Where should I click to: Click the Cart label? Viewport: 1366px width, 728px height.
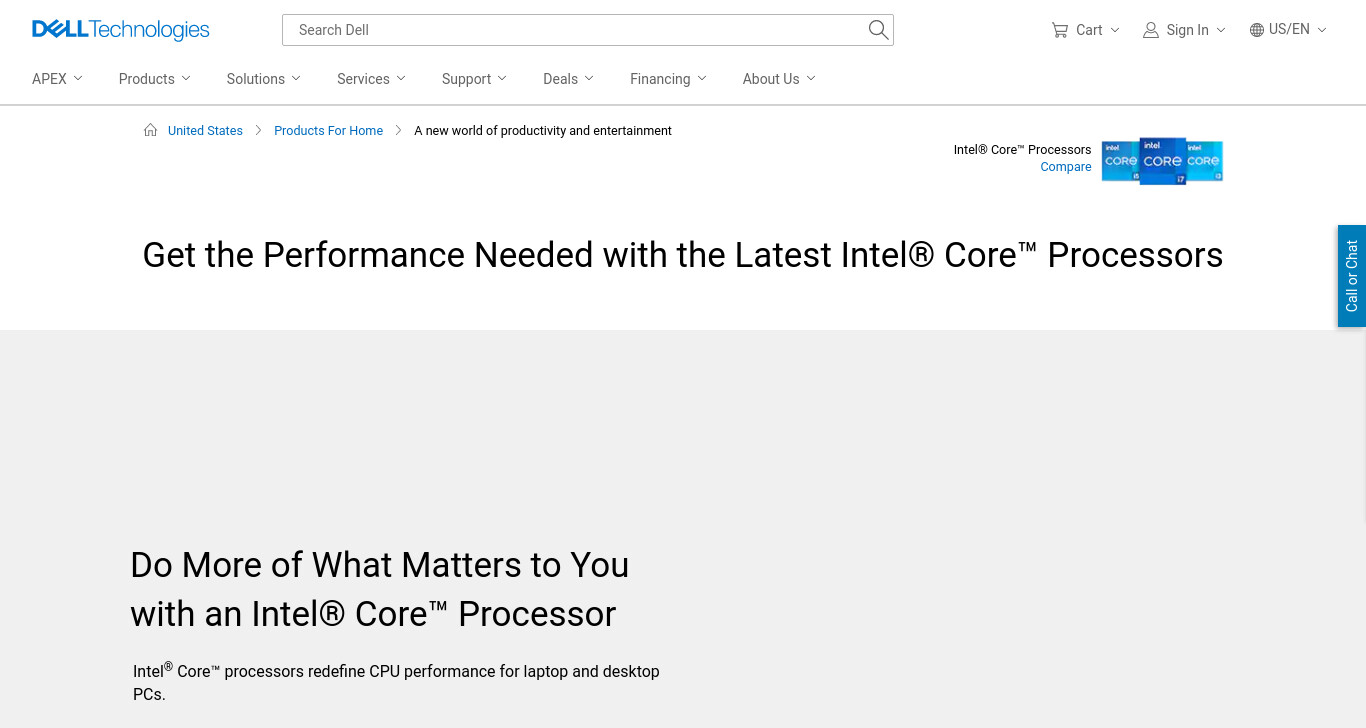[x=1089, y=30]
